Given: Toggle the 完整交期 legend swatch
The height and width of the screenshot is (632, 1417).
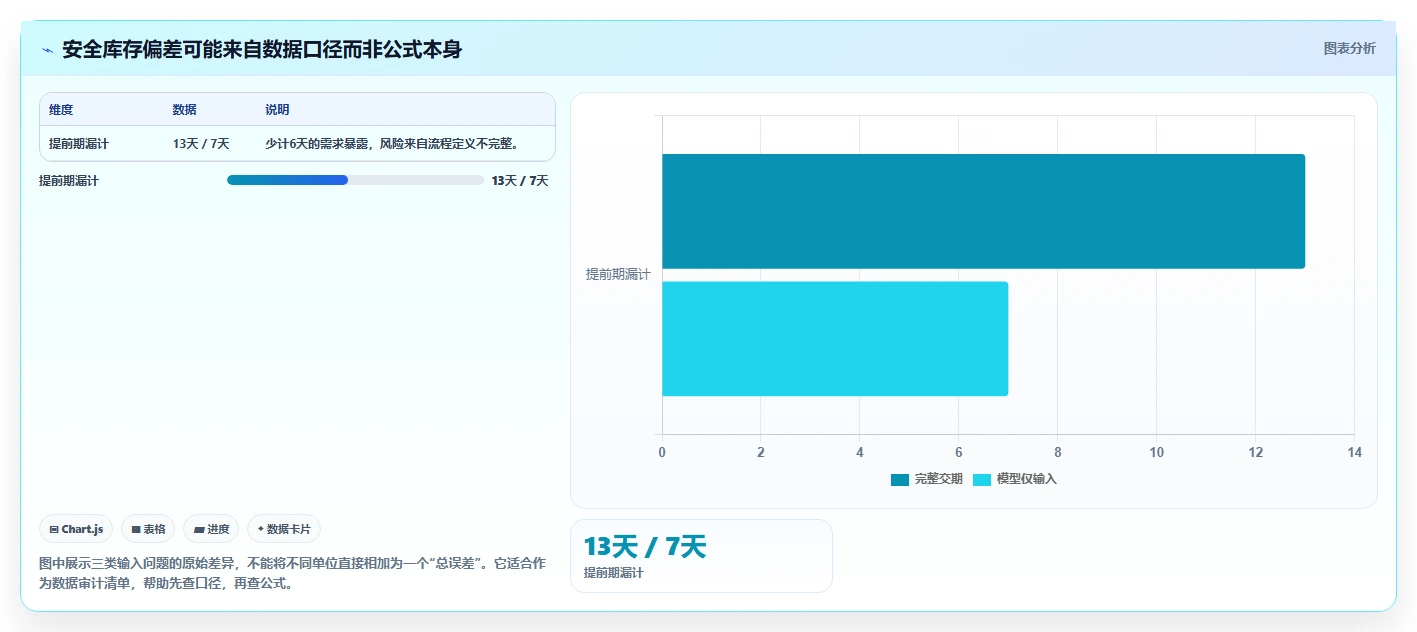Looking at the screenshot, I should click(900, 480).
